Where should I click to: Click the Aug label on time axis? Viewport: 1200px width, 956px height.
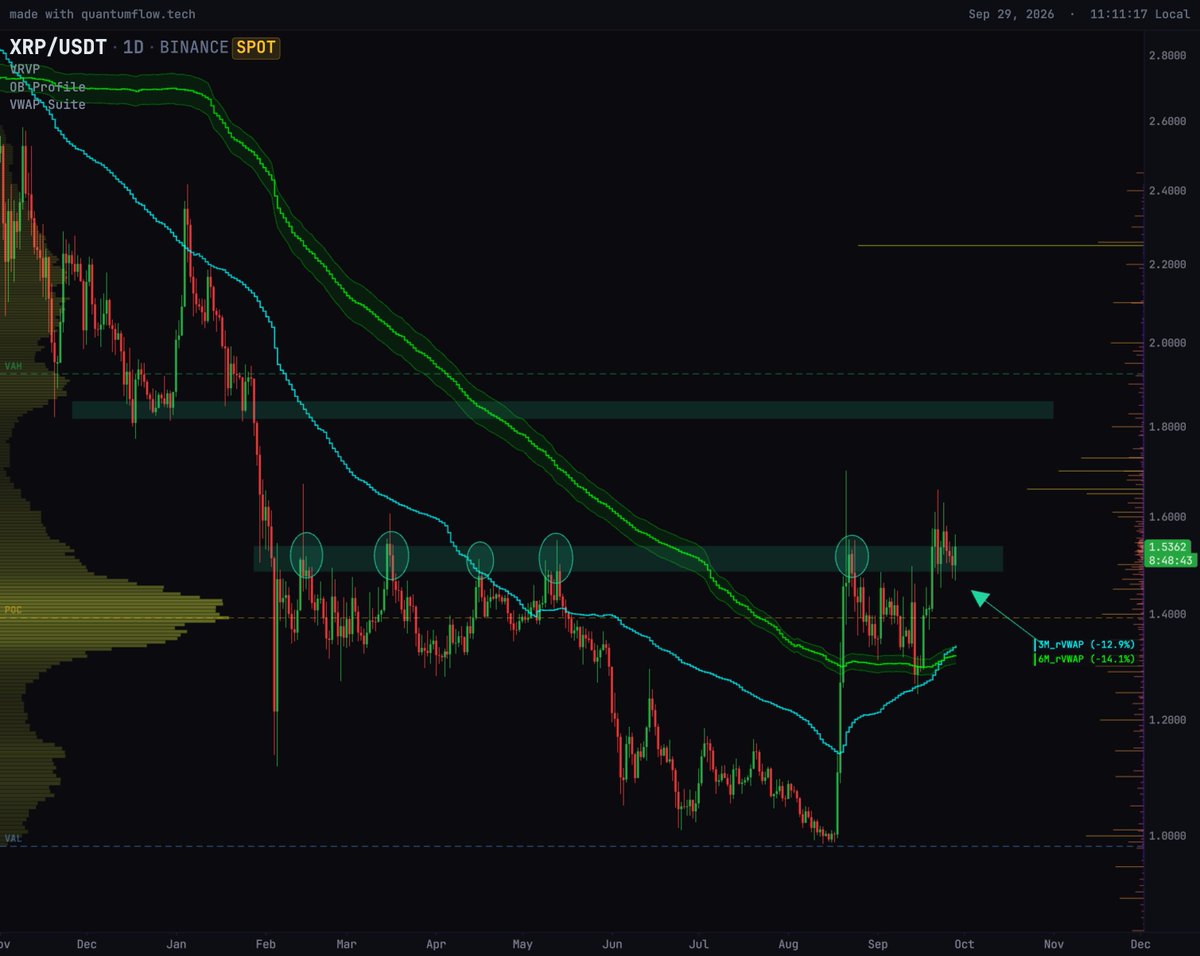click(788, 944)
